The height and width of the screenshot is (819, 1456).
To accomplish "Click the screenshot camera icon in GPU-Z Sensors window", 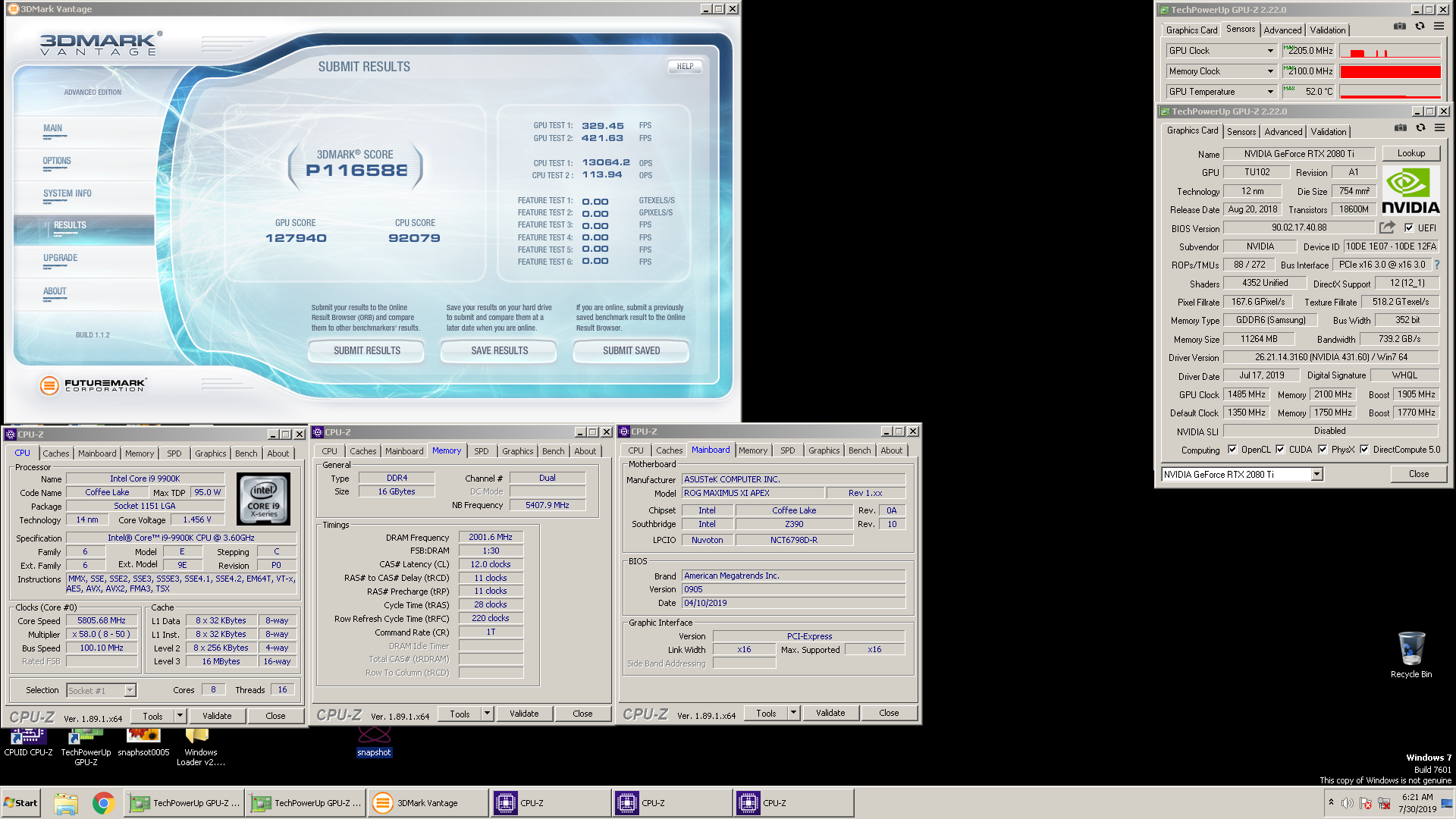I will pyautogui.click(x=1400, y=27).
